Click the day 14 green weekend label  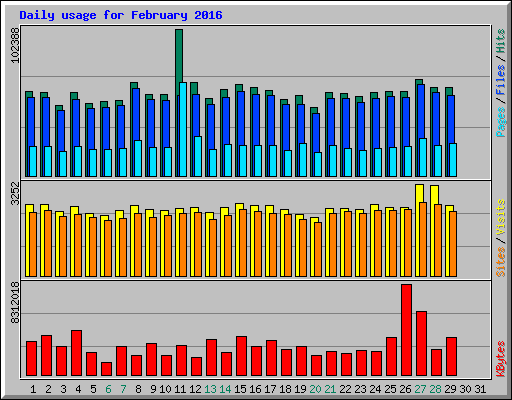(225, 389)
